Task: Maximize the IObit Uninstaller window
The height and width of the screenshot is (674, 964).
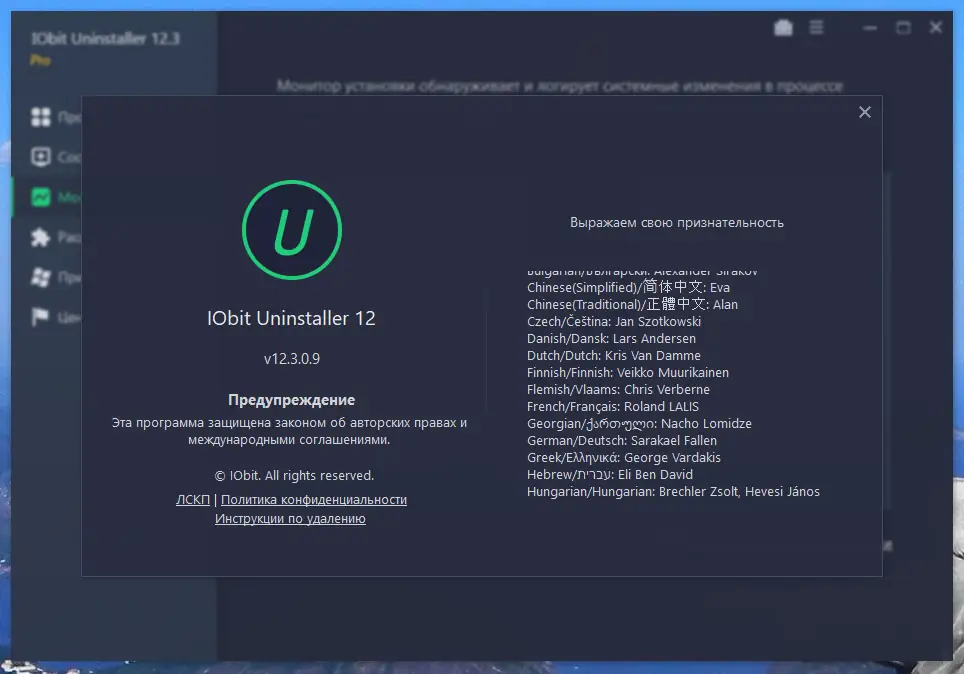Action: point(903,28)
